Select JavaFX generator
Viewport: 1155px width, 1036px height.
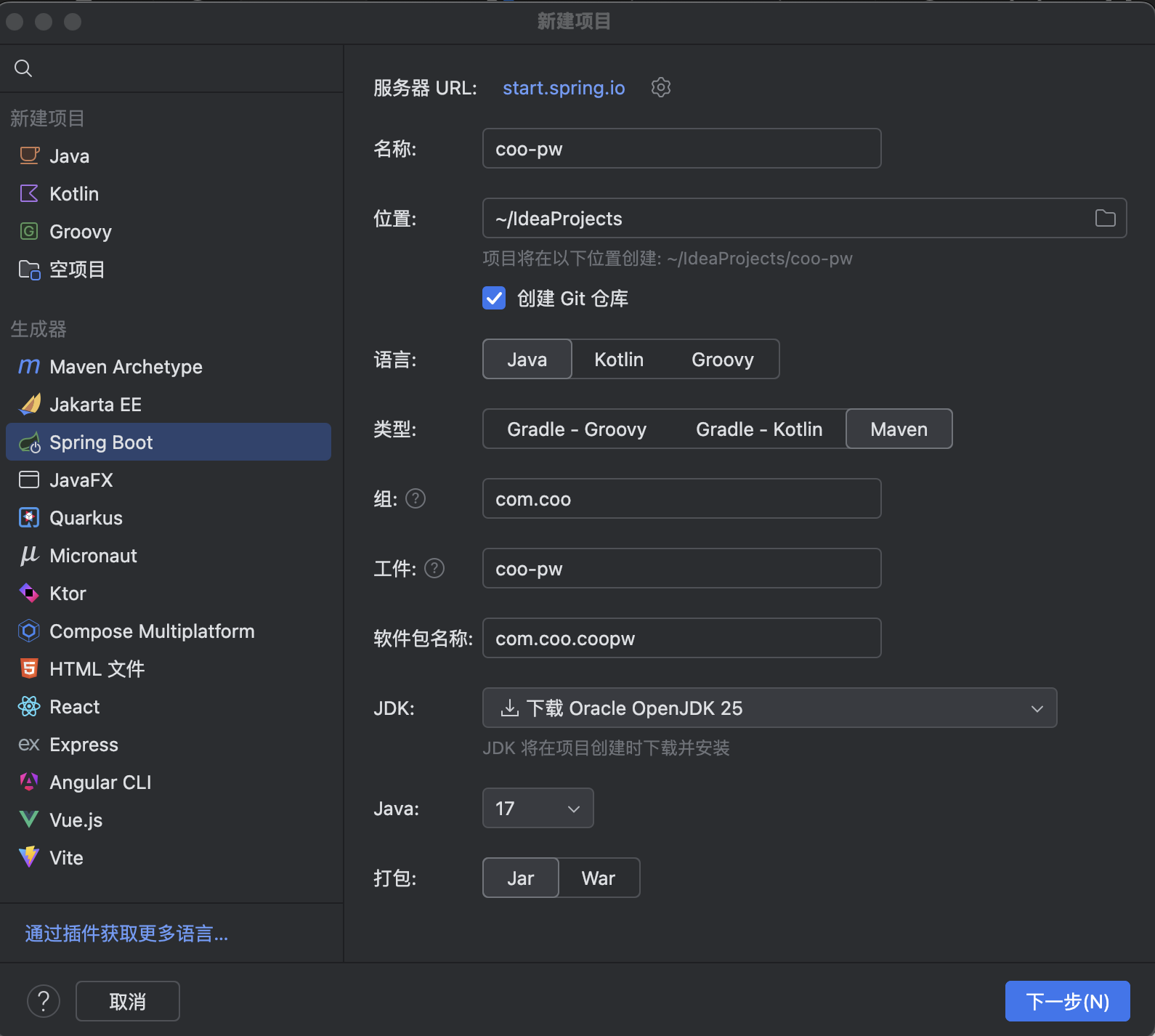click(x=169, y=479)
